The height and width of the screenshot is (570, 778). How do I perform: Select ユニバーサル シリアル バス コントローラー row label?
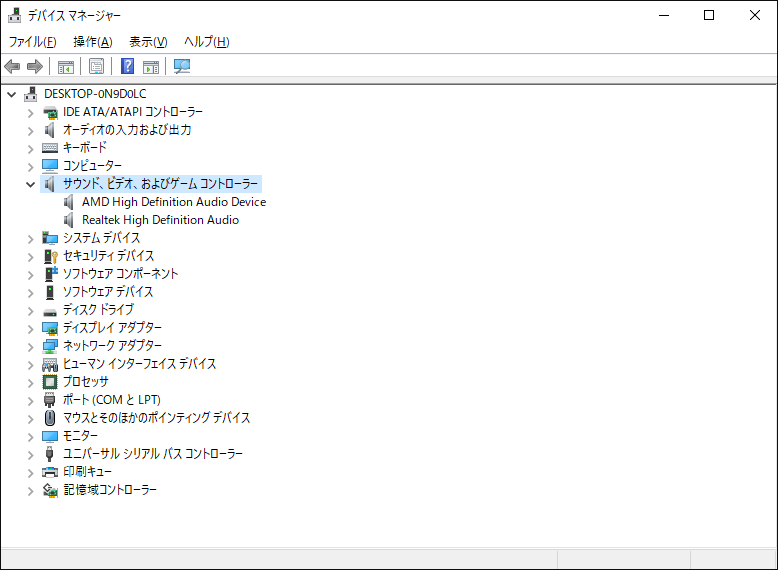[x=153, y=454]
